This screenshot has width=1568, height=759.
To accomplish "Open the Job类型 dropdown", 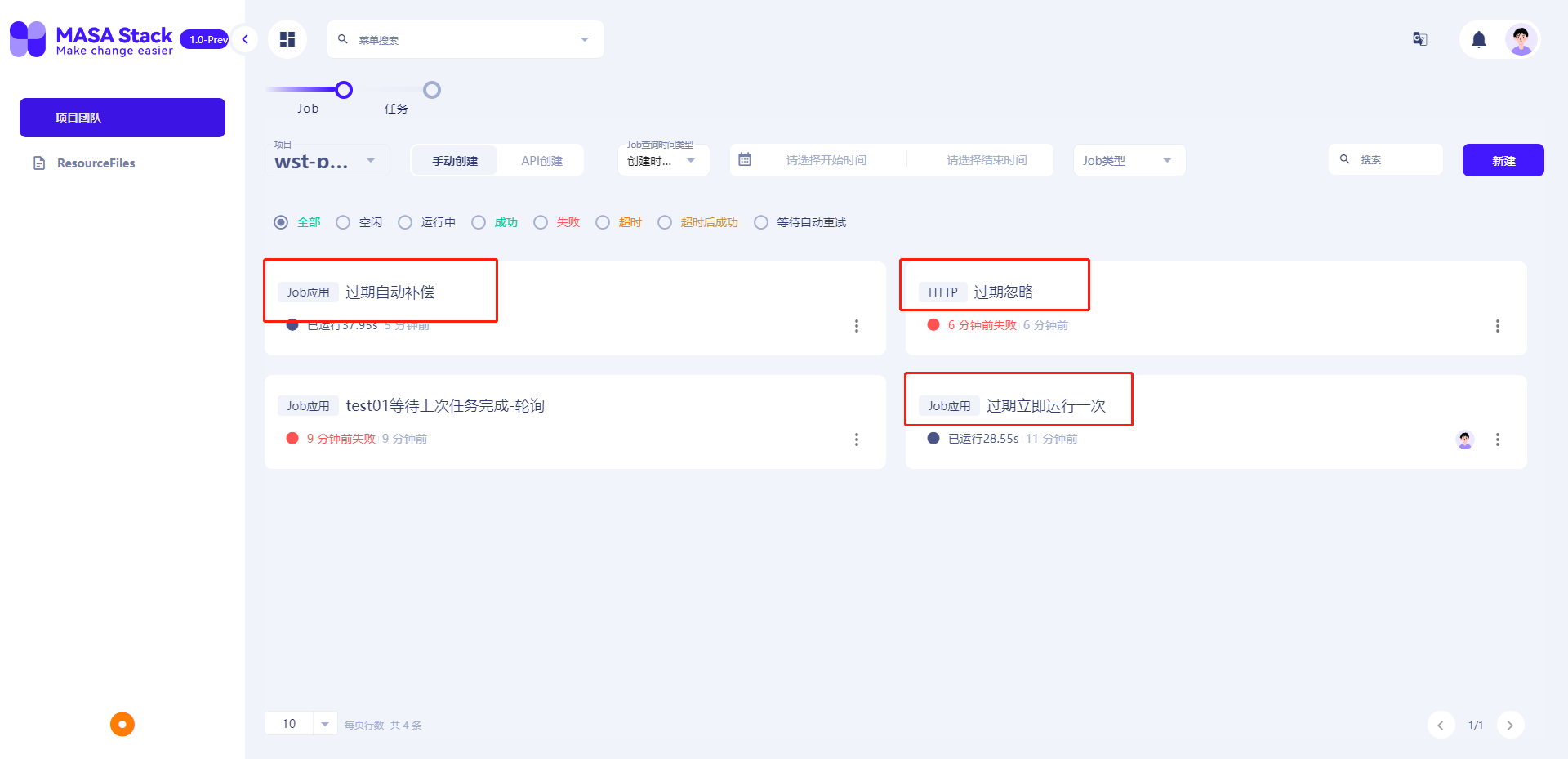I will [1129, 160].
